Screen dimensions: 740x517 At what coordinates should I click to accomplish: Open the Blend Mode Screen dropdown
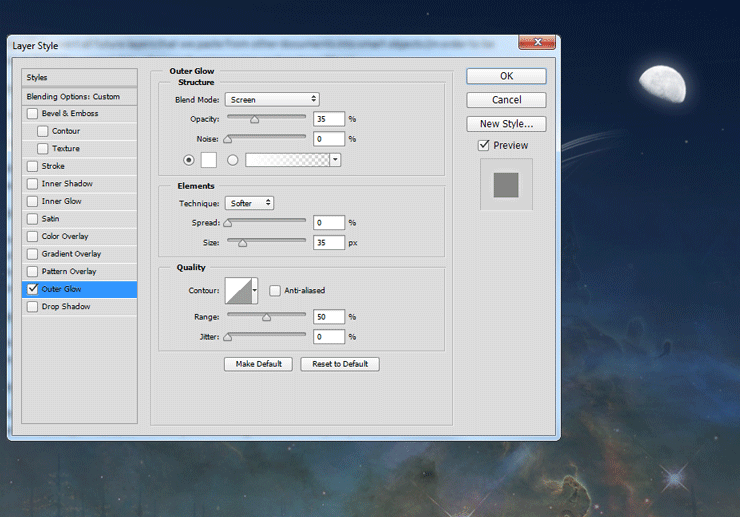tap(271, 99)
